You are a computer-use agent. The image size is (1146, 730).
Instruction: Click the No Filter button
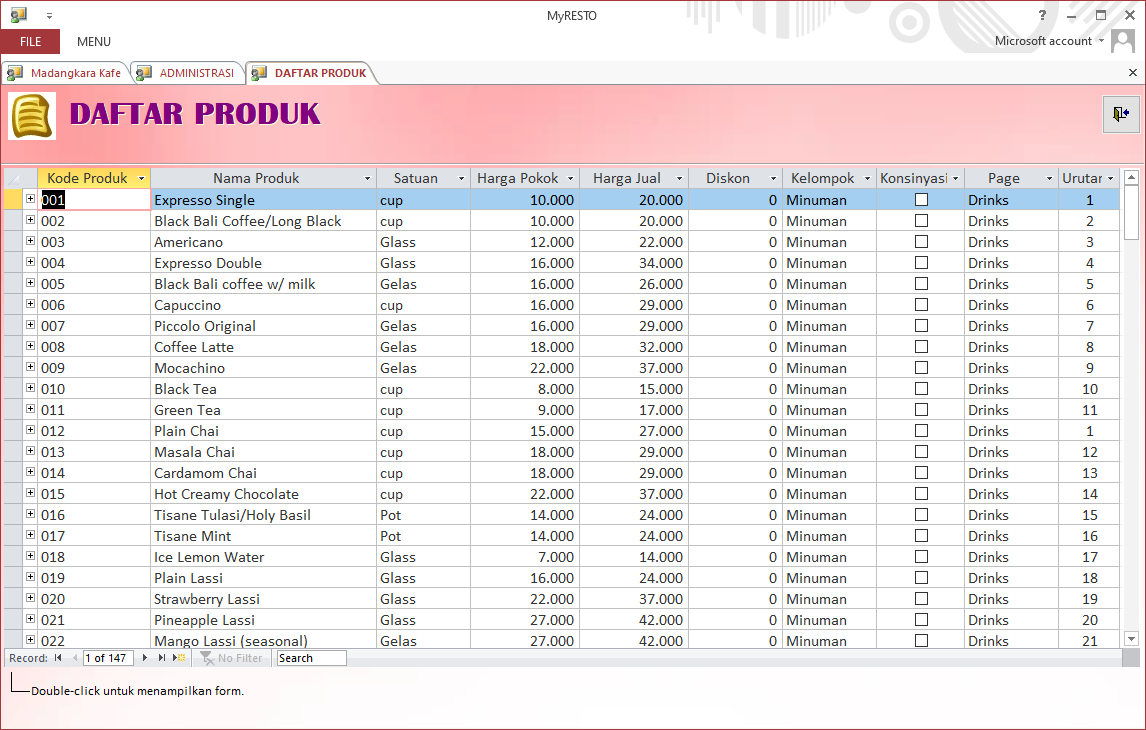pyautogui.click(x=231, y=658)
